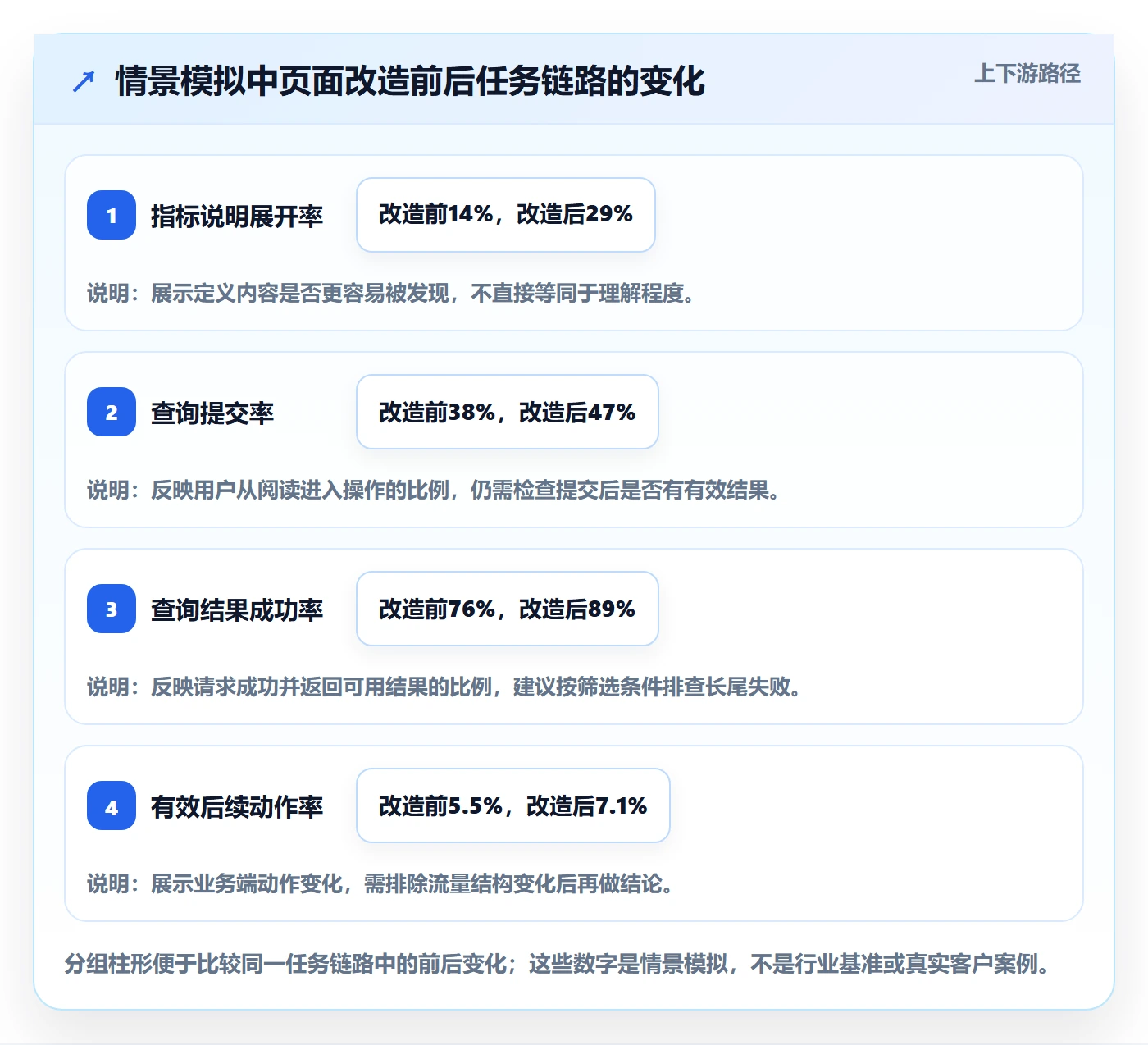
Task: Click the note about 展示定义内容是否更容易被发现
Action: click(394, 293)
